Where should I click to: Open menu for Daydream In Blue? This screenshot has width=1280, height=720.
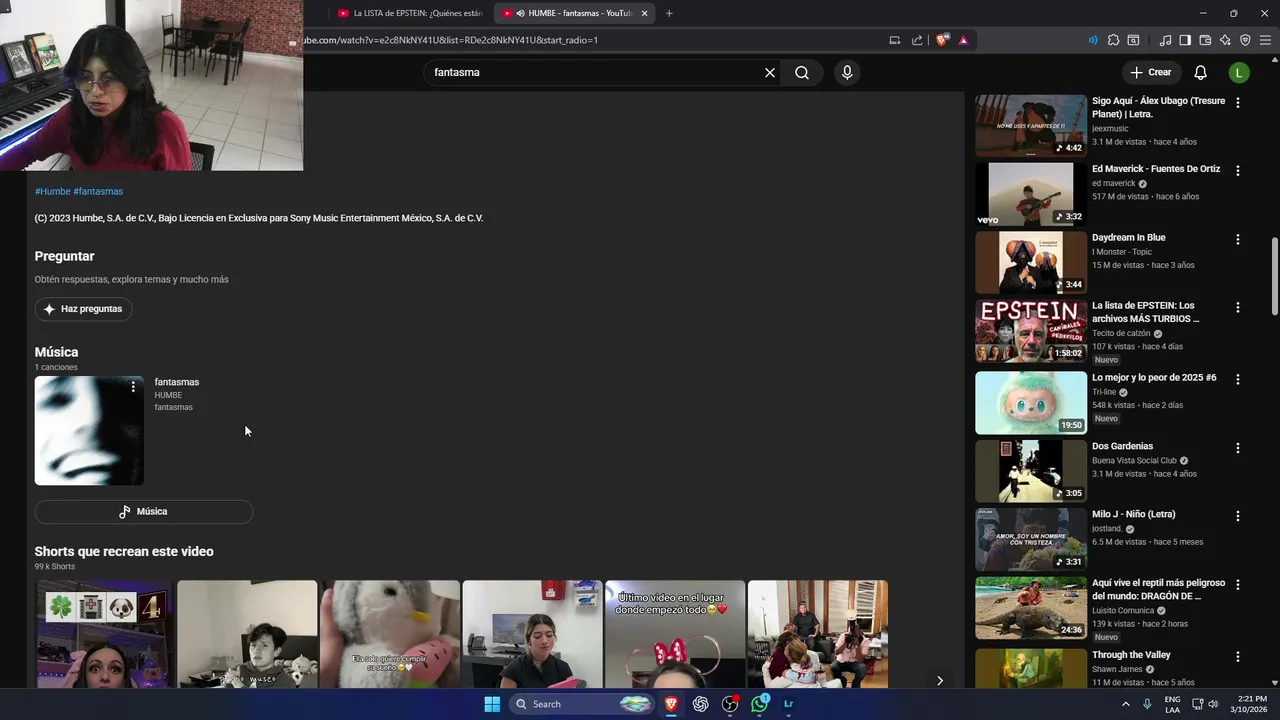click(1238, 240)
